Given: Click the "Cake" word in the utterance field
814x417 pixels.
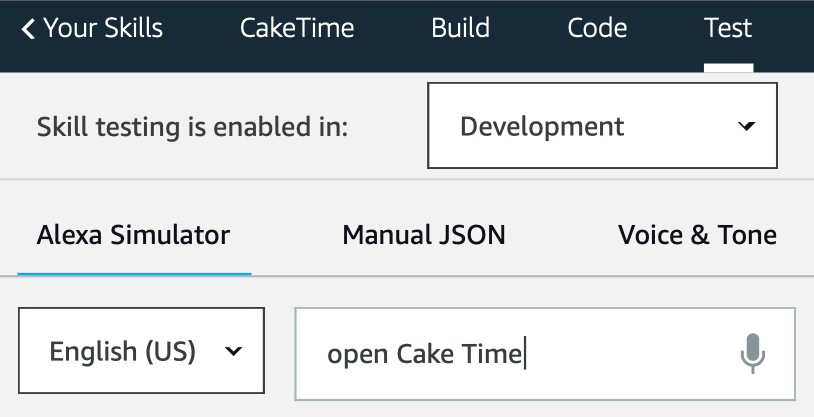Looking at the screenshot, I should point(425,354).
